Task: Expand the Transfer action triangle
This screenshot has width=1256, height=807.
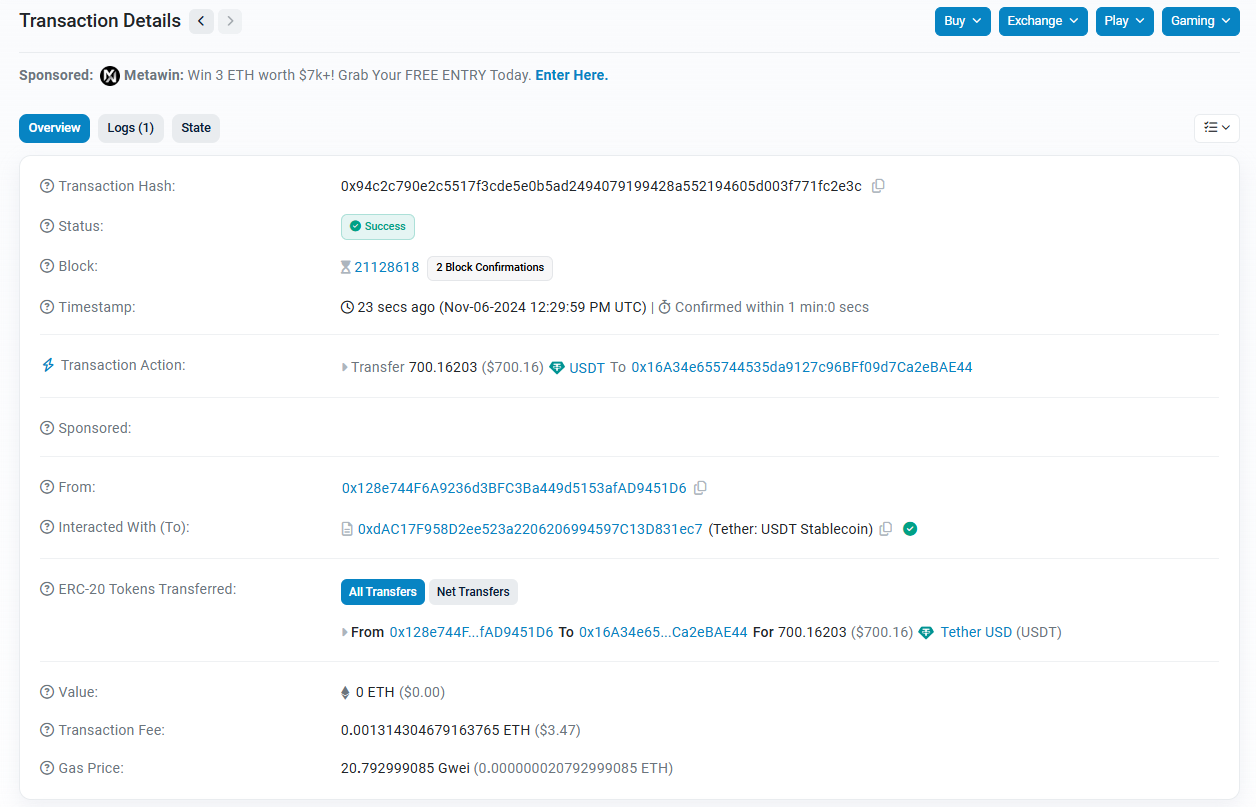Action: point(345,368)
